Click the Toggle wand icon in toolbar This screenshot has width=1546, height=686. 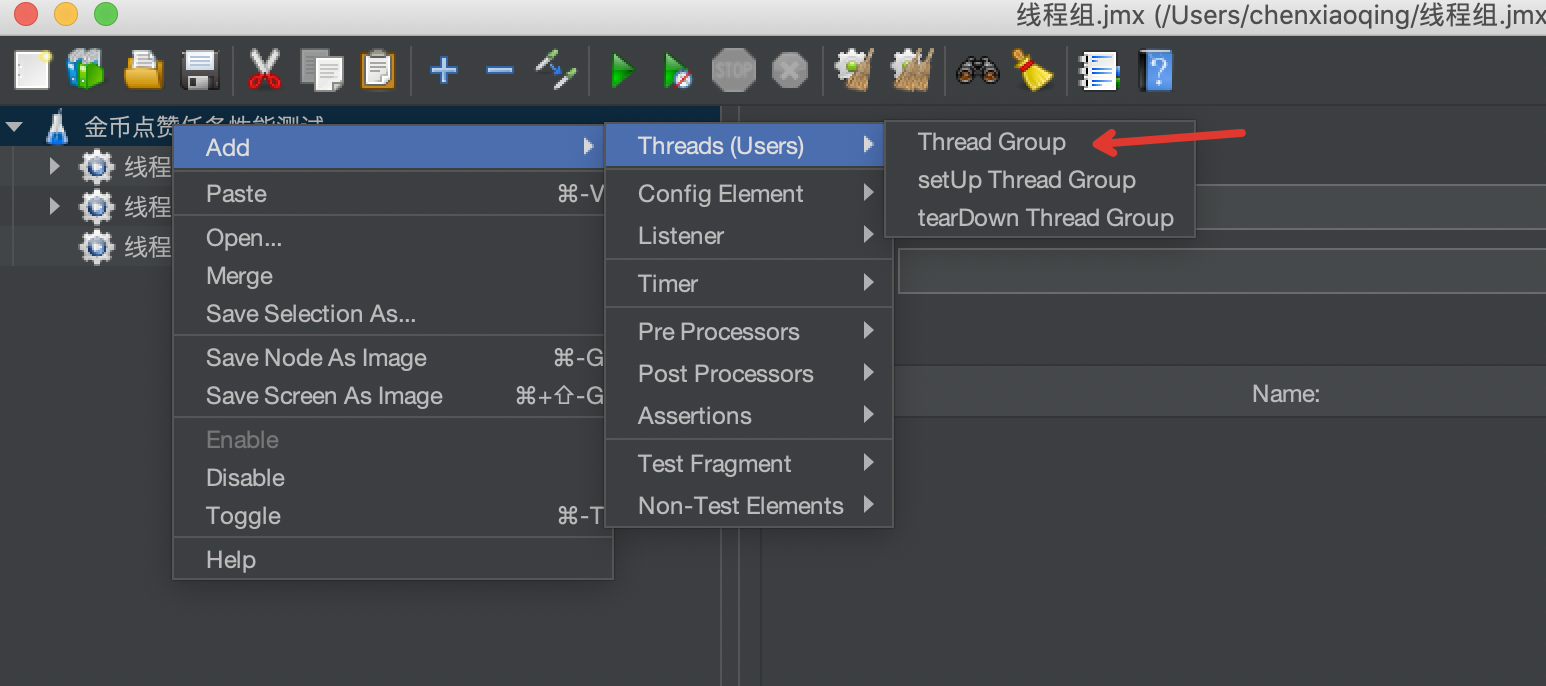pyautogui.click(x=555, y=71)
